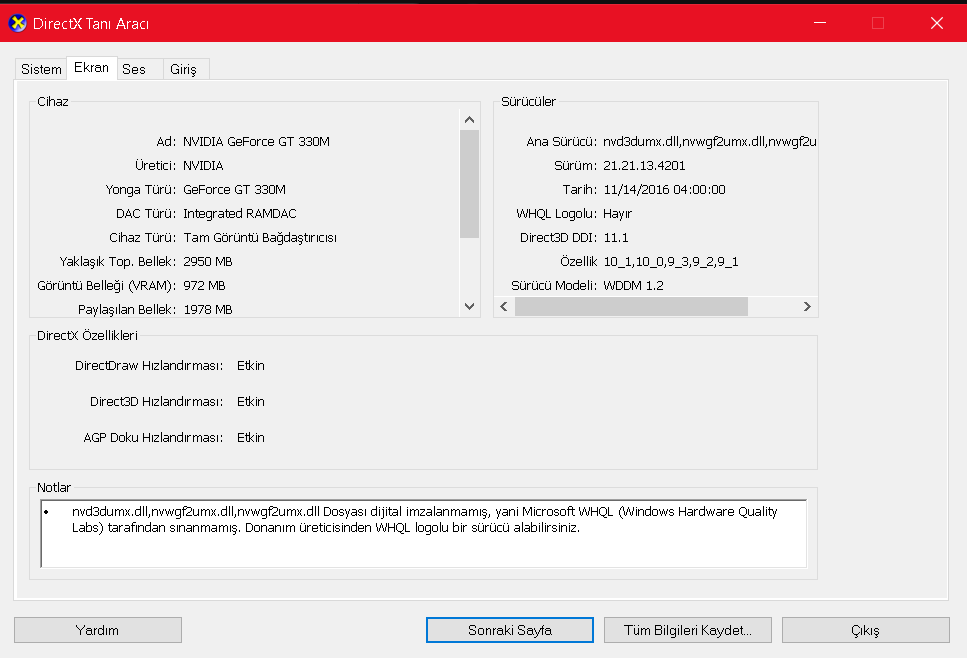Click the Sonraki Sayfa button
The height and width of the screenshot is (658, 967).
(509, 630)
